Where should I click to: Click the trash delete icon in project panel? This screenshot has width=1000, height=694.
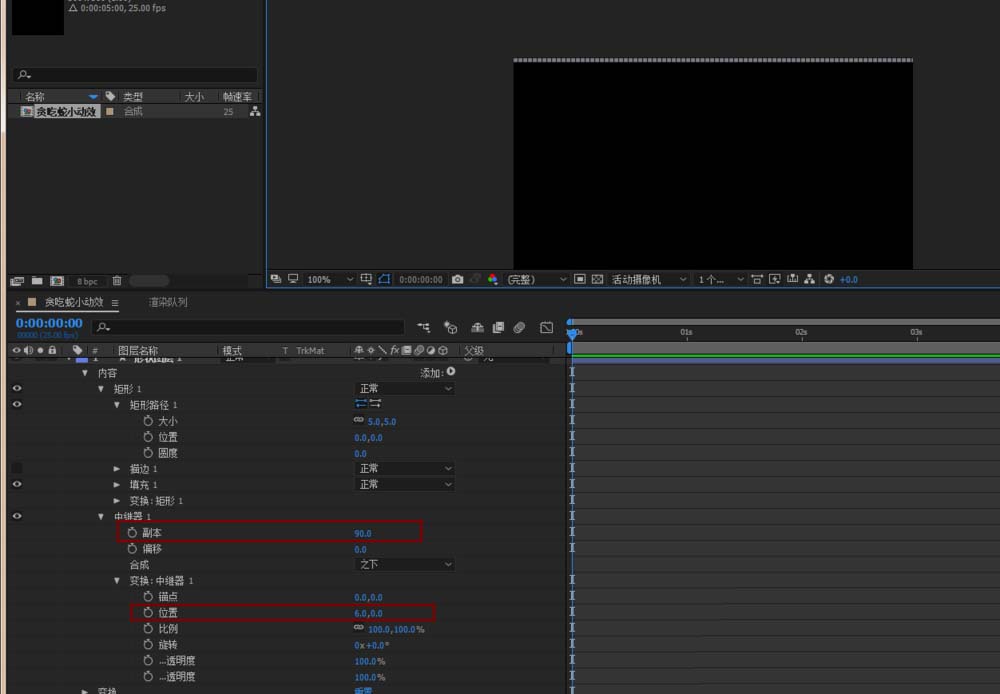tap(117, 281)
